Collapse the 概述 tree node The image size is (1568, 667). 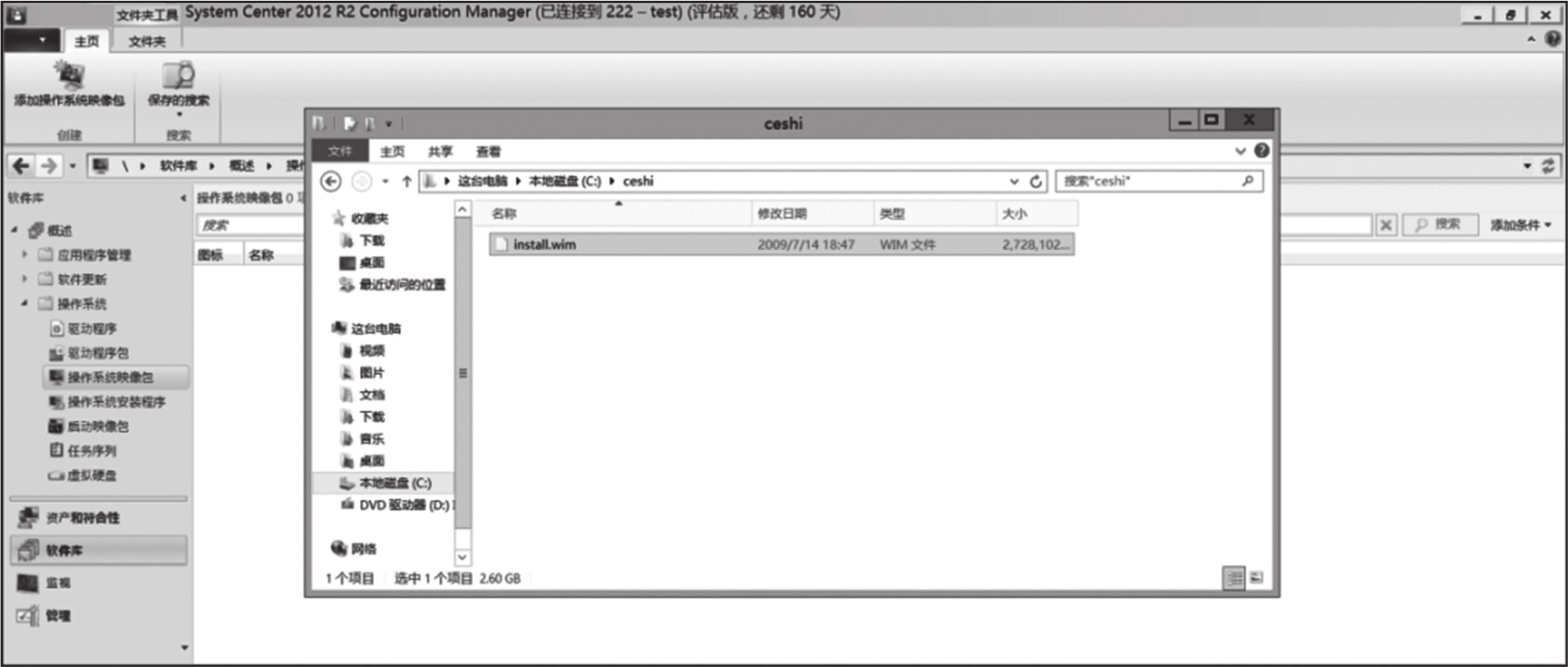coord(14,230)
